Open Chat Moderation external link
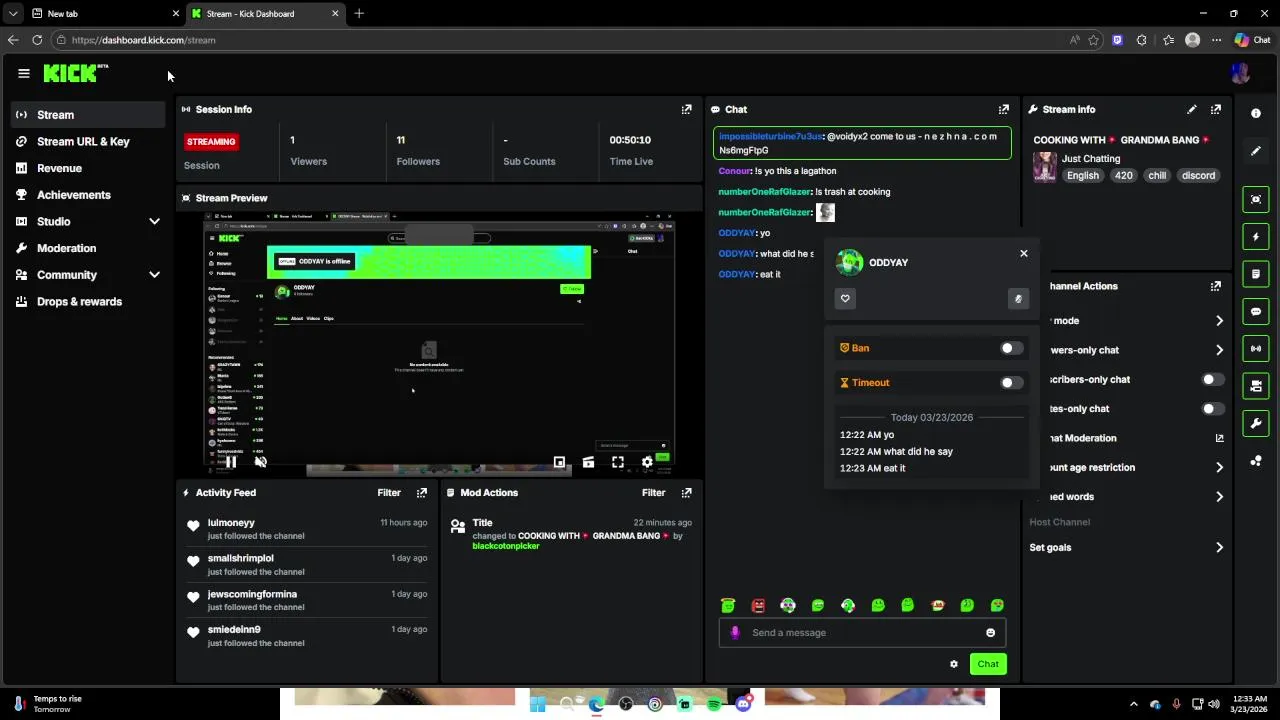This screenshot has width=1280, height=720. (x=1219, y=438)
